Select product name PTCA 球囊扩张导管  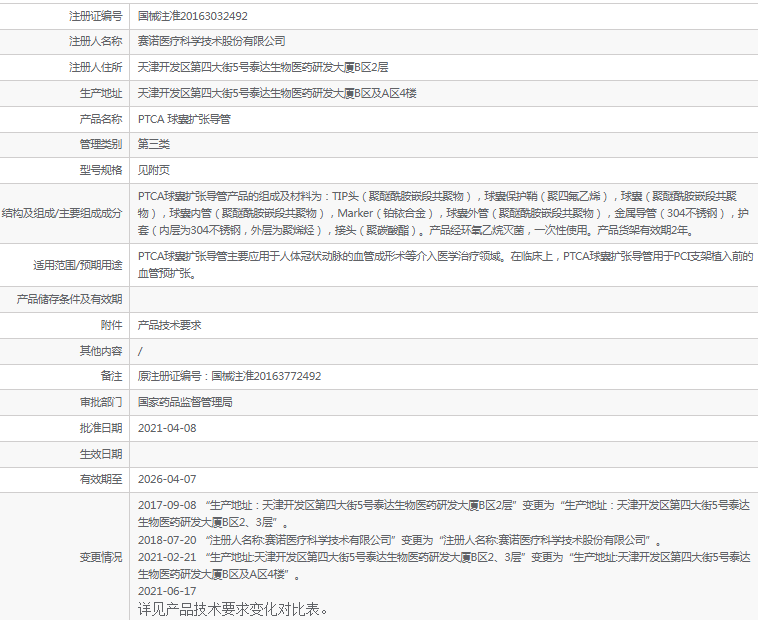[184, 119]
